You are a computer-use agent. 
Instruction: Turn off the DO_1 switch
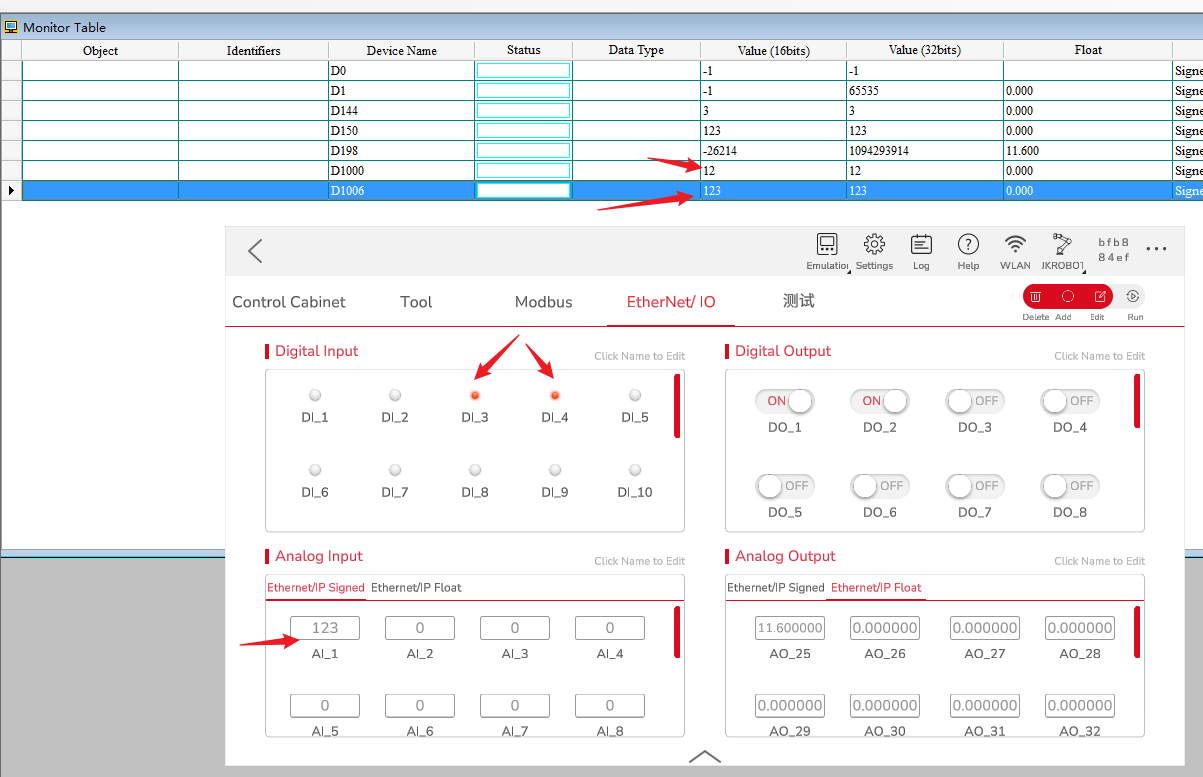coord(784,401)
